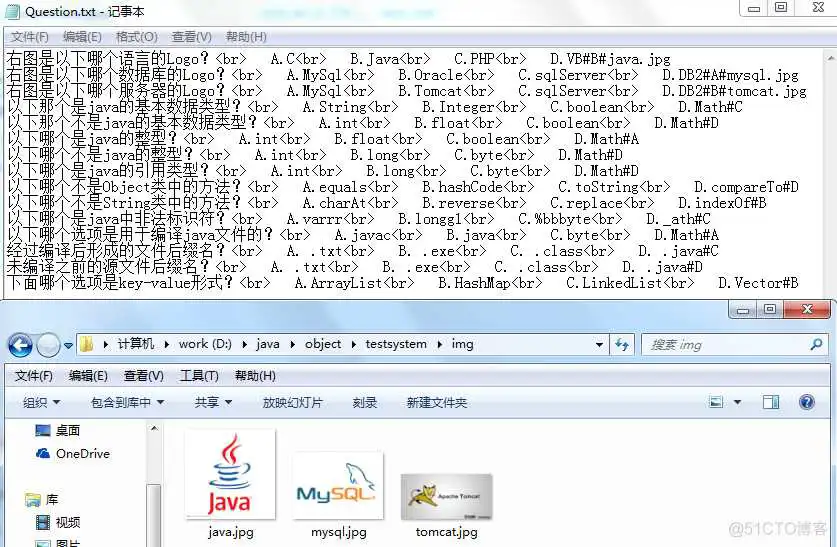Select 计算机 in the address breadcrumb
The width and height of the screenshot is (837, 547).
point(136,344)
